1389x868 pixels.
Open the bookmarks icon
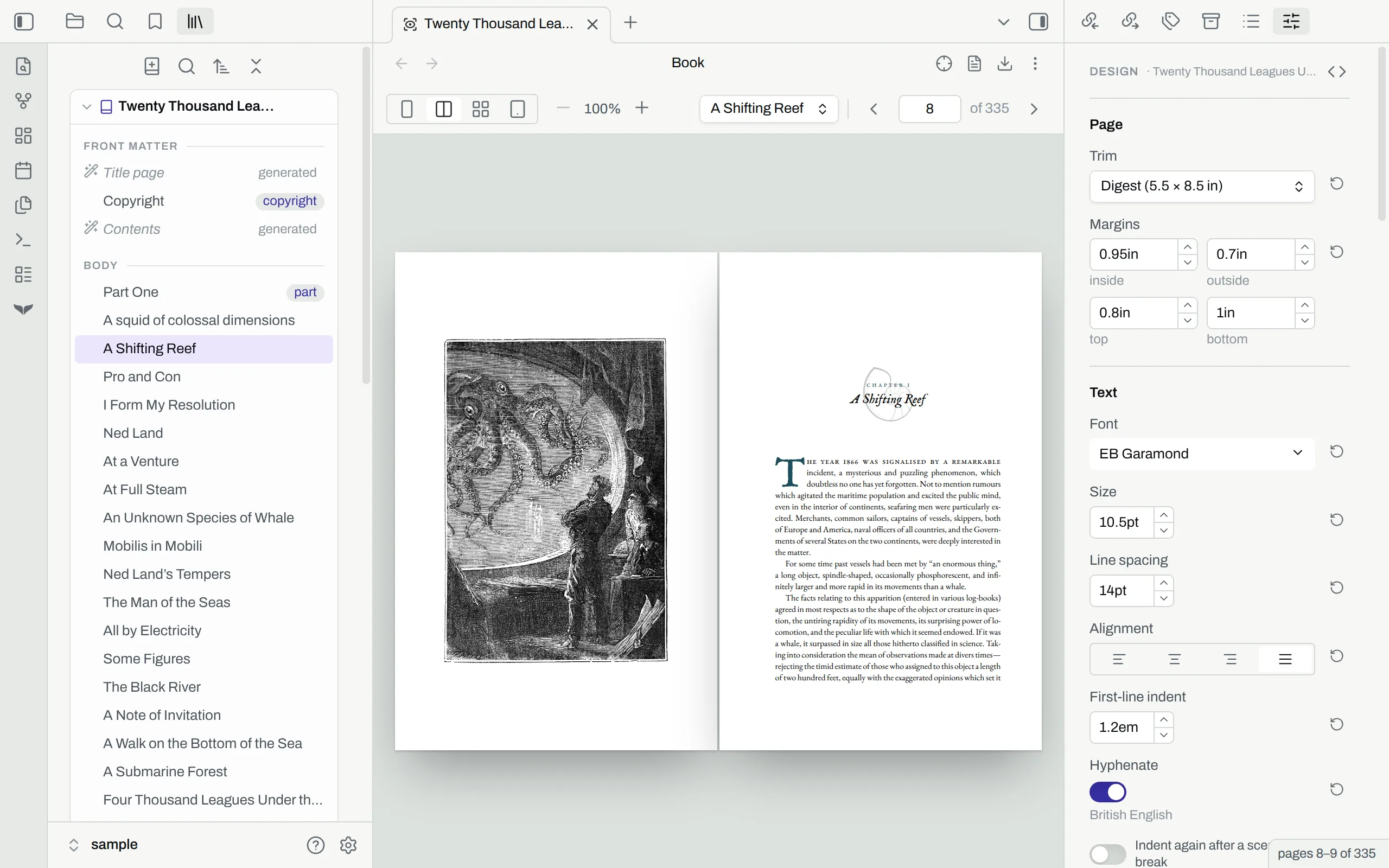[x=155, y=22]
